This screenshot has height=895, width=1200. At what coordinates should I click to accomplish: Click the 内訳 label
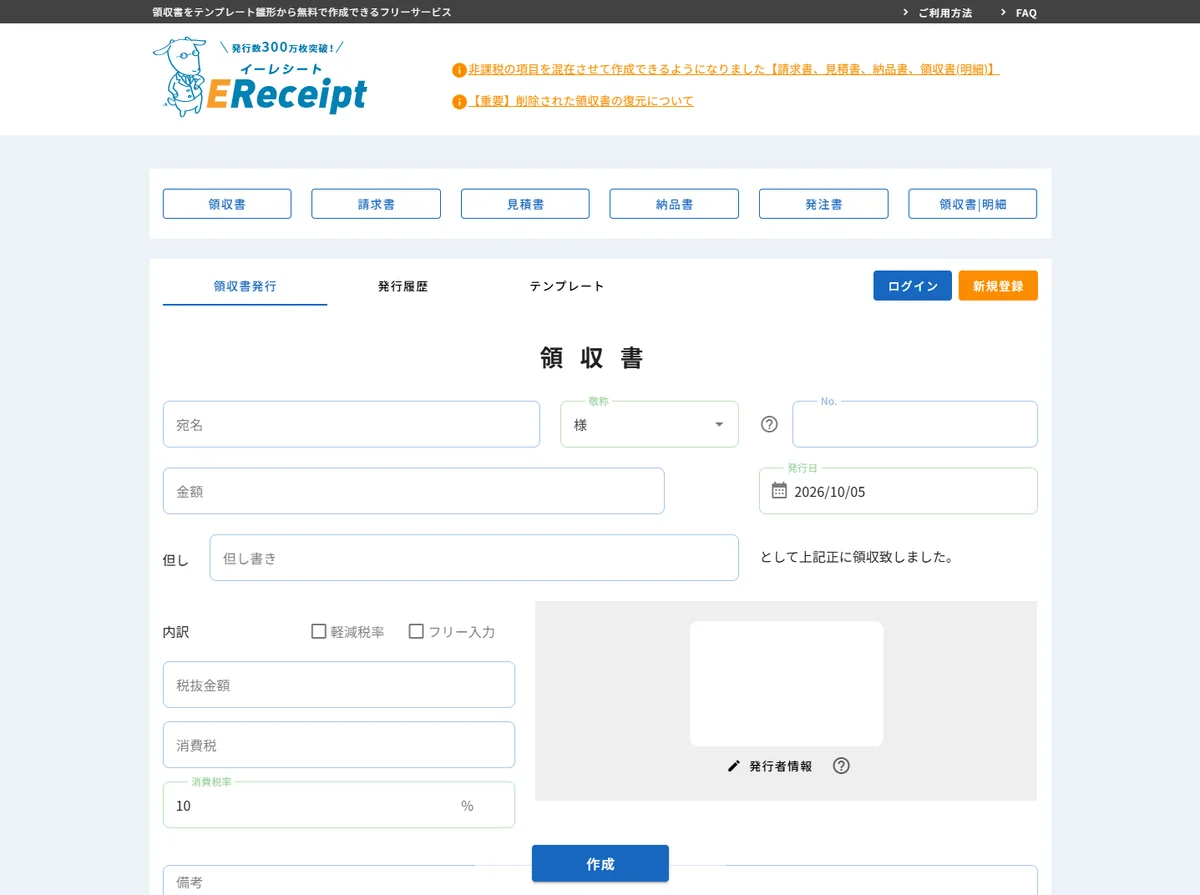point(176,632)
